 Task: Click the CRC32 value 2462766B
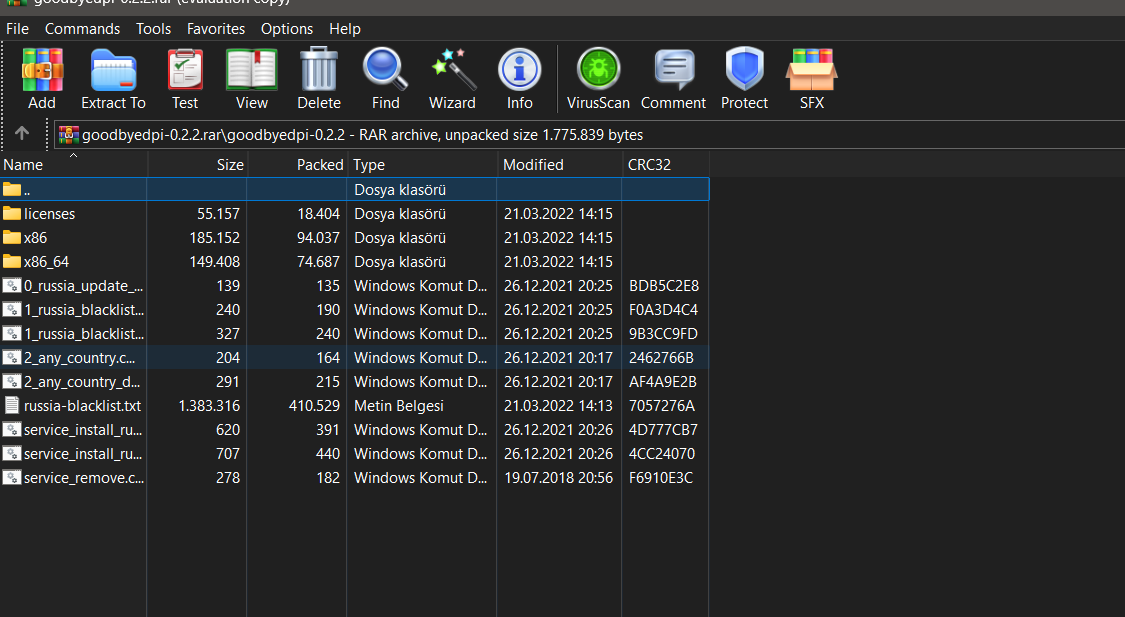(x=661, y=357)
